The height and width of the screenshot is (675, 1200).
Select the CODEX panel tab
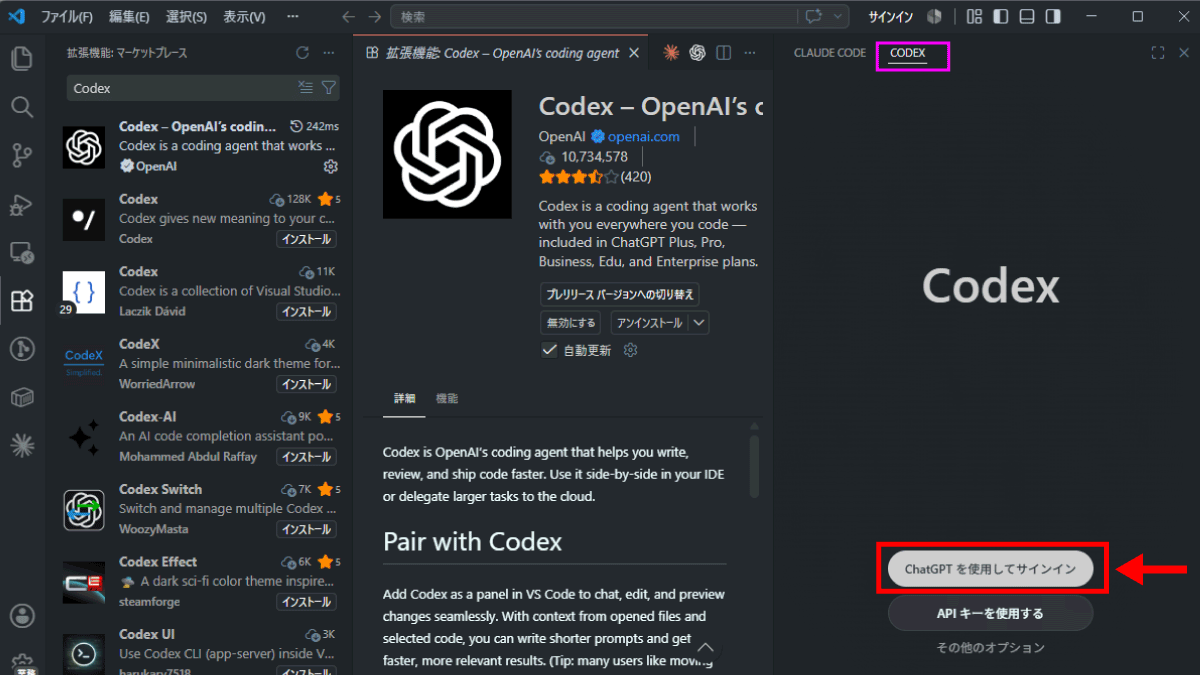[x=908, y=53]
